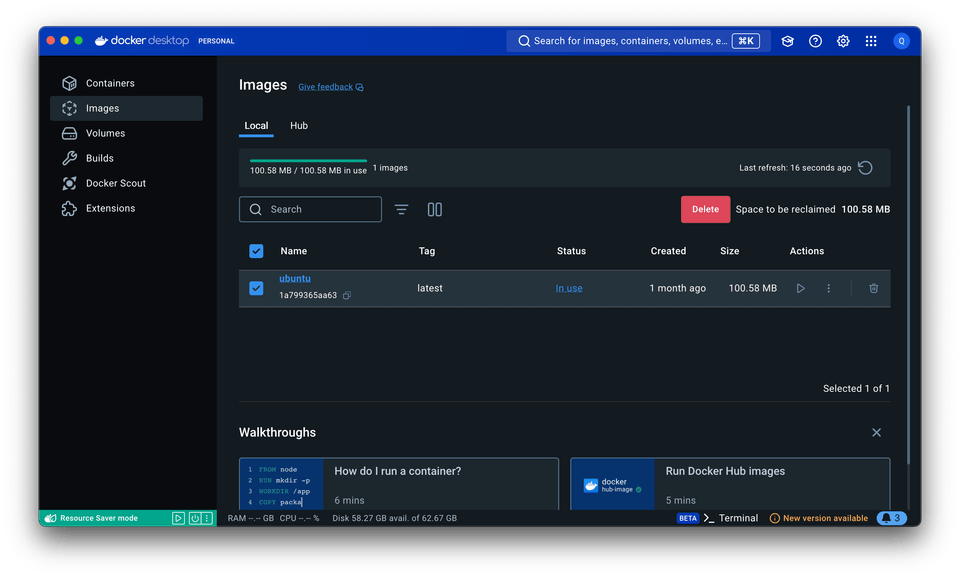Click the 'Selected 1 of 1' text
The width and height of the screenshot is (960, 578).
pyautogui.click(x=857, y=389)
